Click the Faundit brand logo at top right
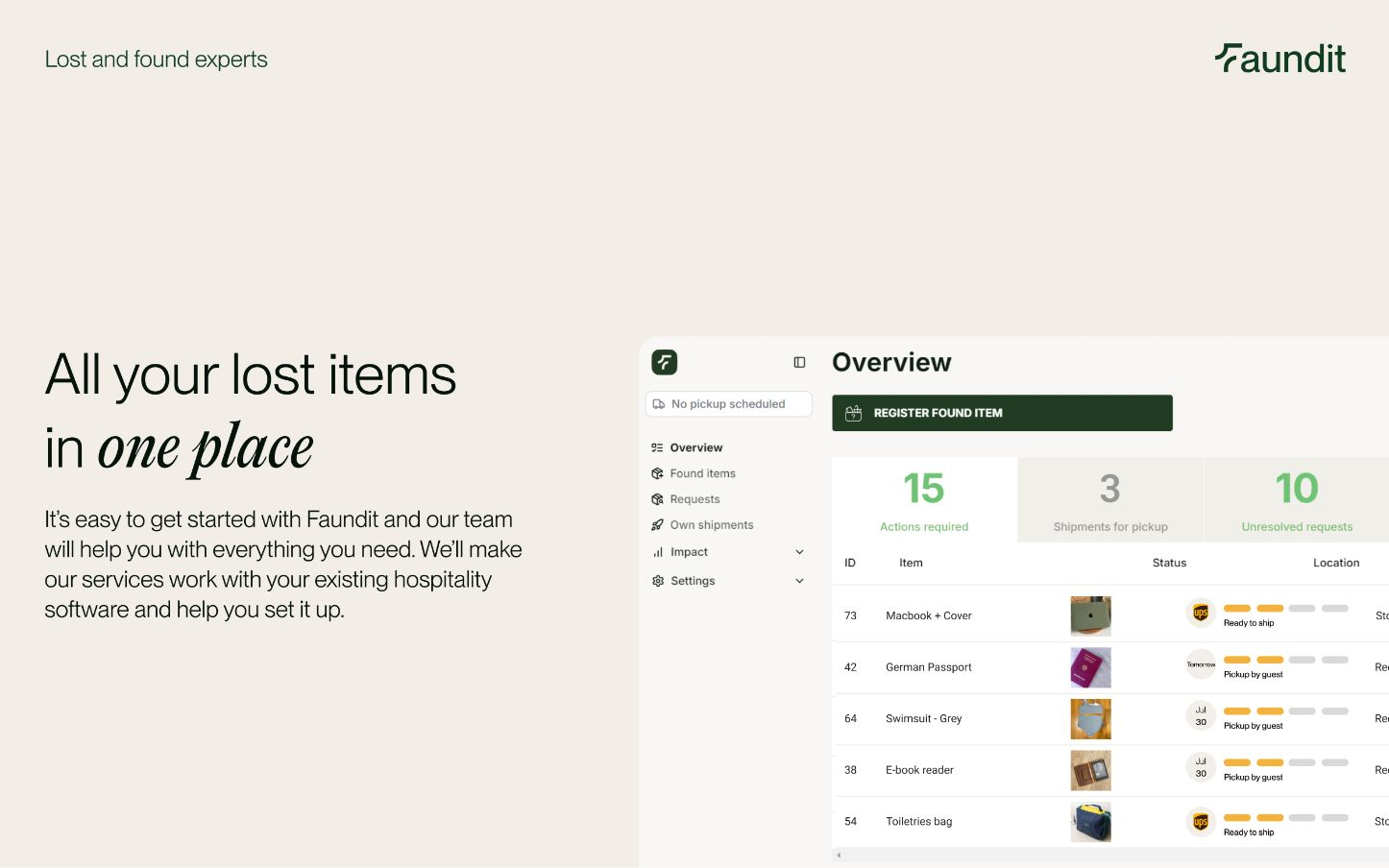Viewport: 1389px width, 868px height. 1280,59
